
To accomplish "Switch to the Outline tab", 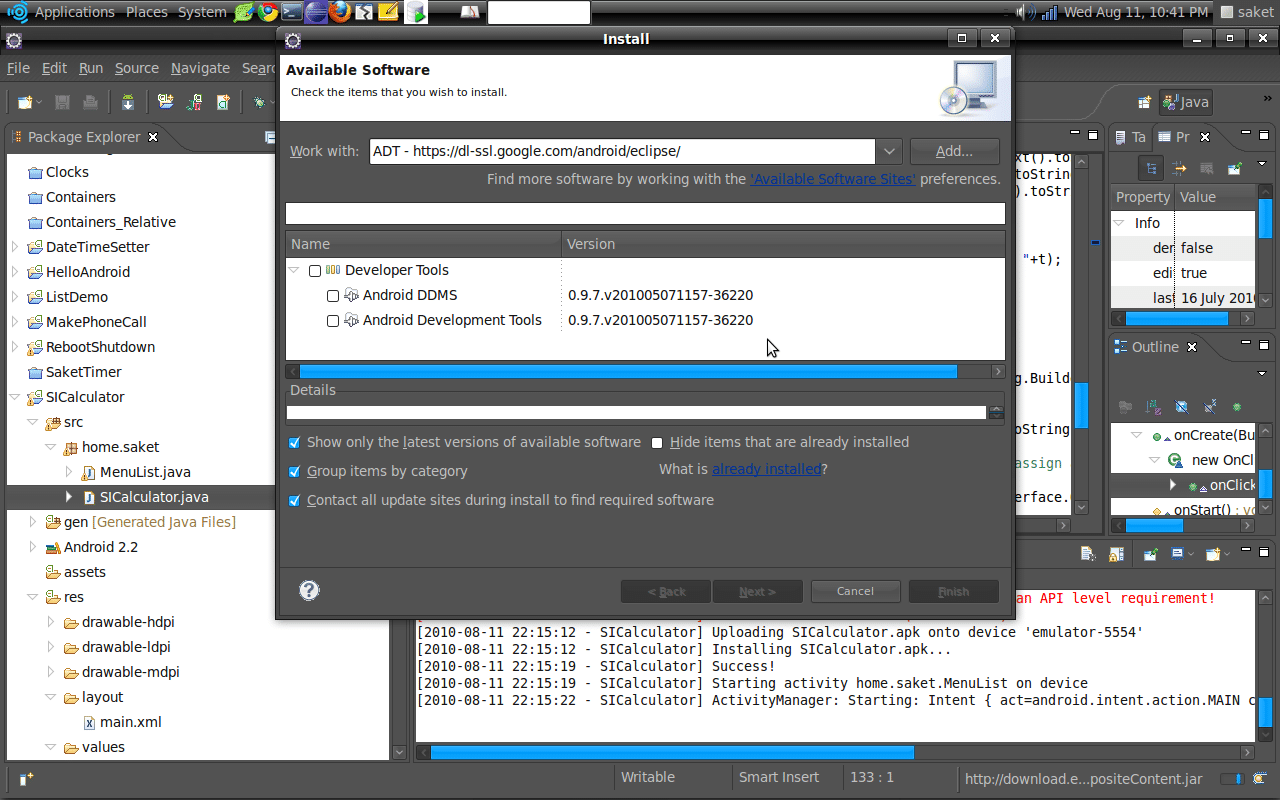I will (x=1154, y=347).
